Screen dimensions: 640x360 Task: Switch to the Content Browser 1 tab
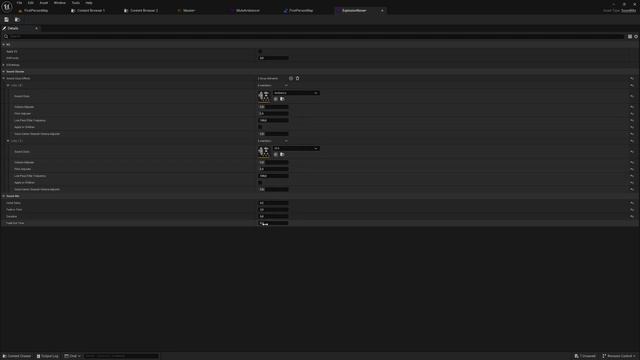click(91, 11)
